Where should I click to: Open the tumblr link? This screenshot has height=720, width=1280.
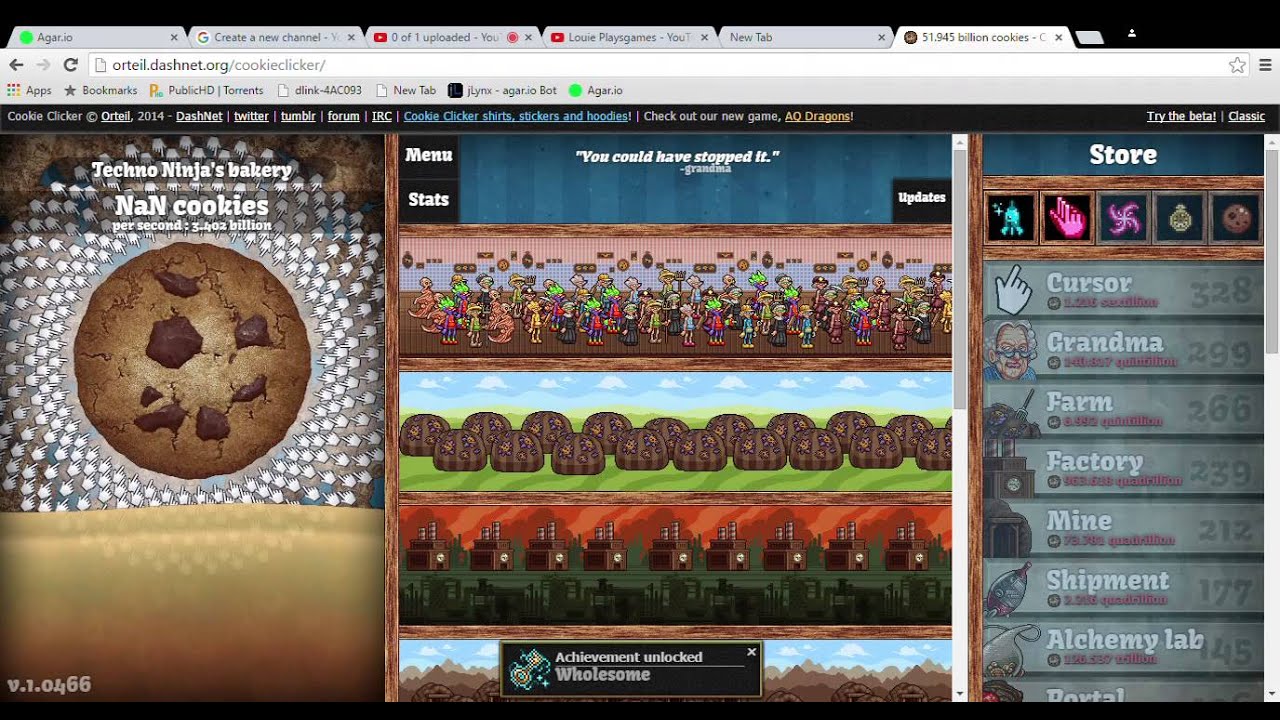(298, 116)
